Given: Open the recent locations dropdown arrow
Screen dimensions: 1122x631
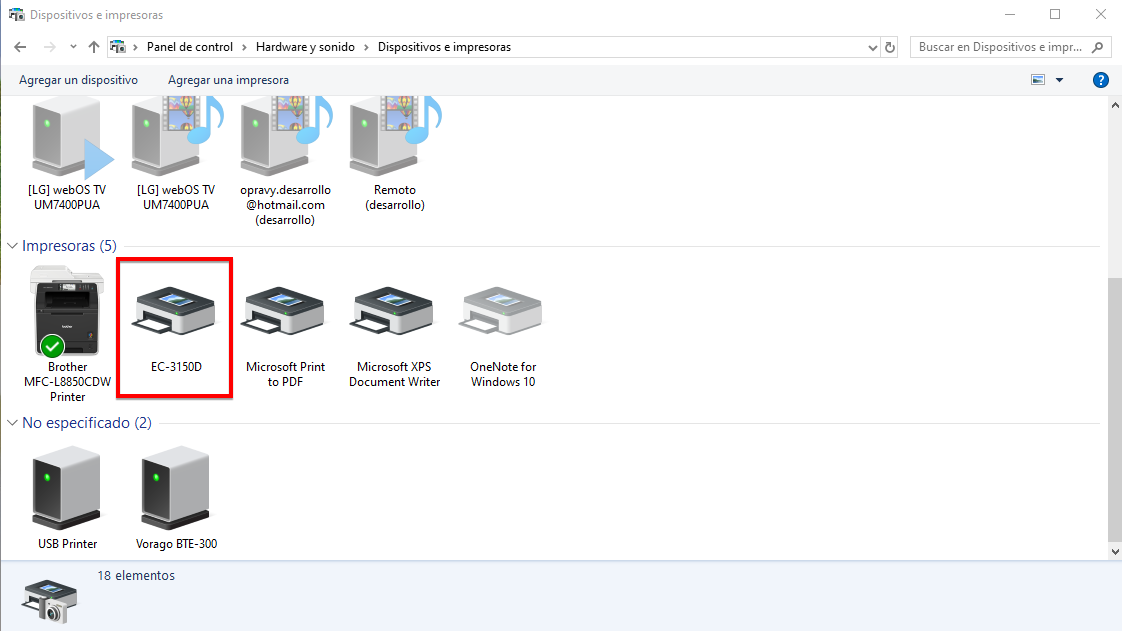Looking at the screenshot, I should [x=73, y=47].
